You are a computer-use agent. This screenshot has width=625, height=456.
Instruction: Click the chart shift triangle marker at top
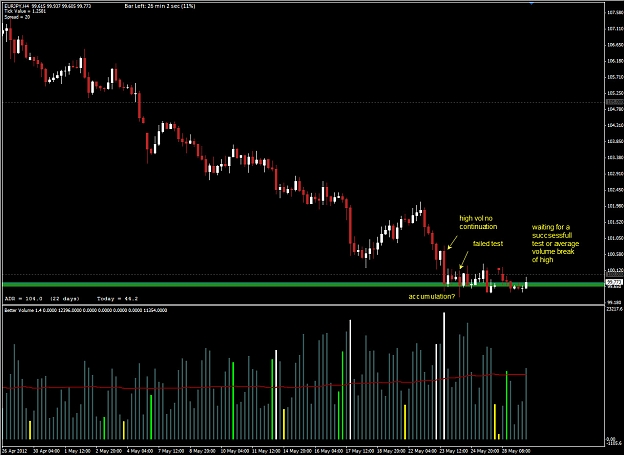tap(531, 3)
